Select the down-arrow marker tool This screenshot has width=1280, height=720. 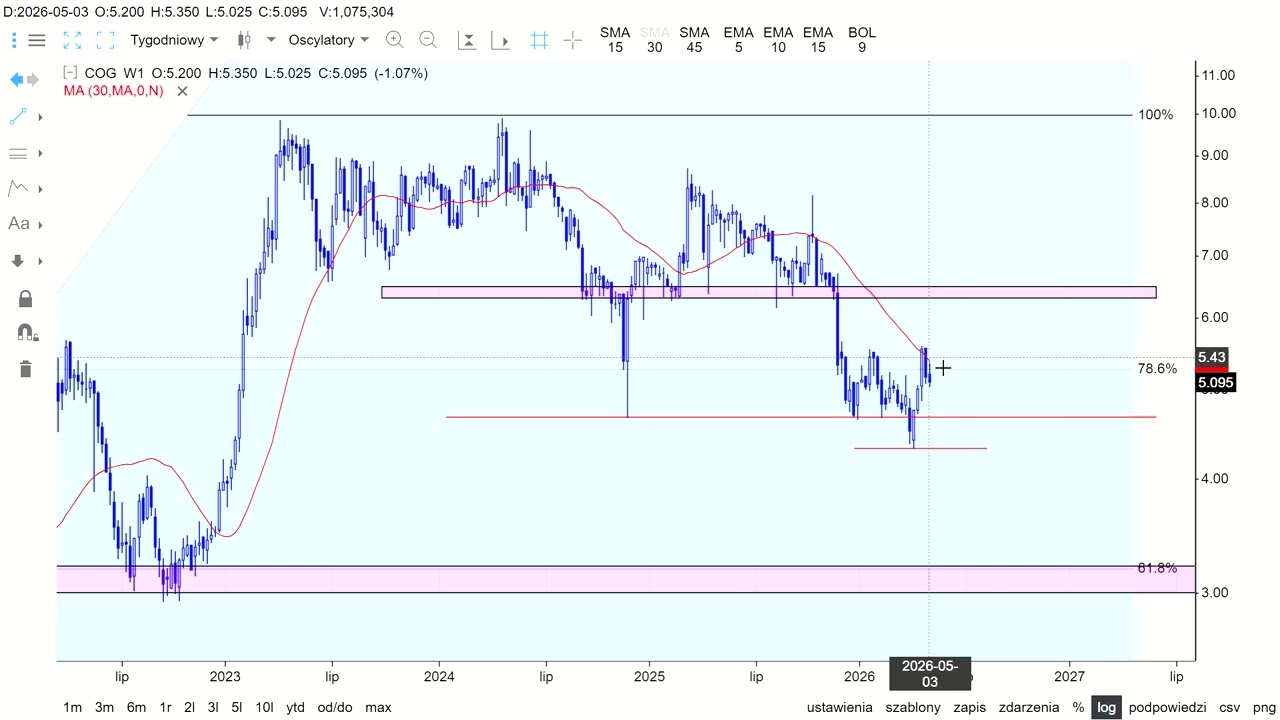click(18, 261)
